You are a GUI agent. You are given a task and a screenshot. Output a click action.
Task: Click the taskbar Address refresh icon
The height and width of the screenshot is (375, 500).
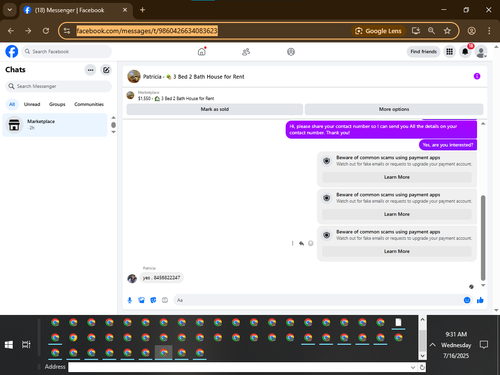tap(422, 367)
